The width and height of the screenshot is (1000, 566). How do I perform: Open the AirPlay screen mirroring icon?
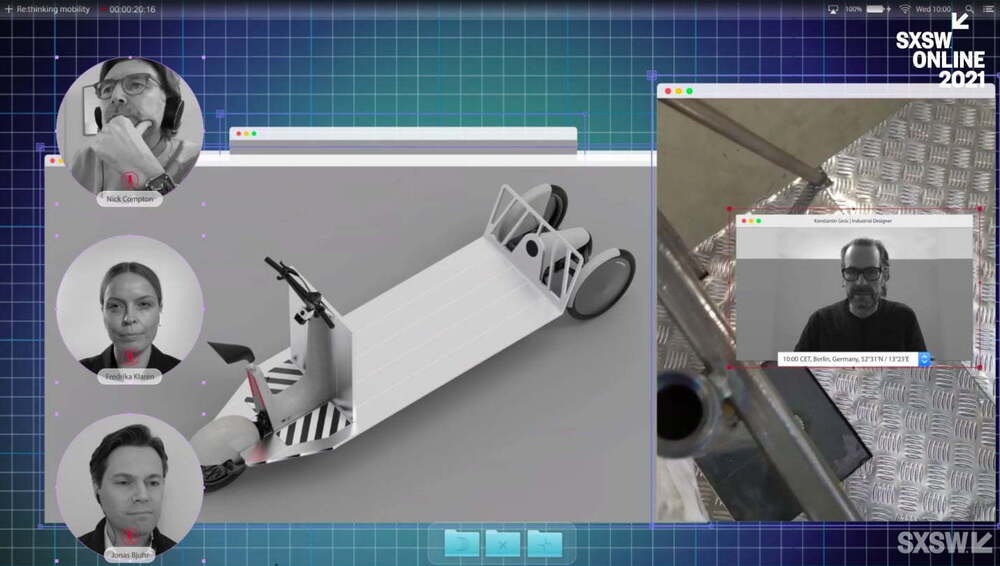coord(832,9)
